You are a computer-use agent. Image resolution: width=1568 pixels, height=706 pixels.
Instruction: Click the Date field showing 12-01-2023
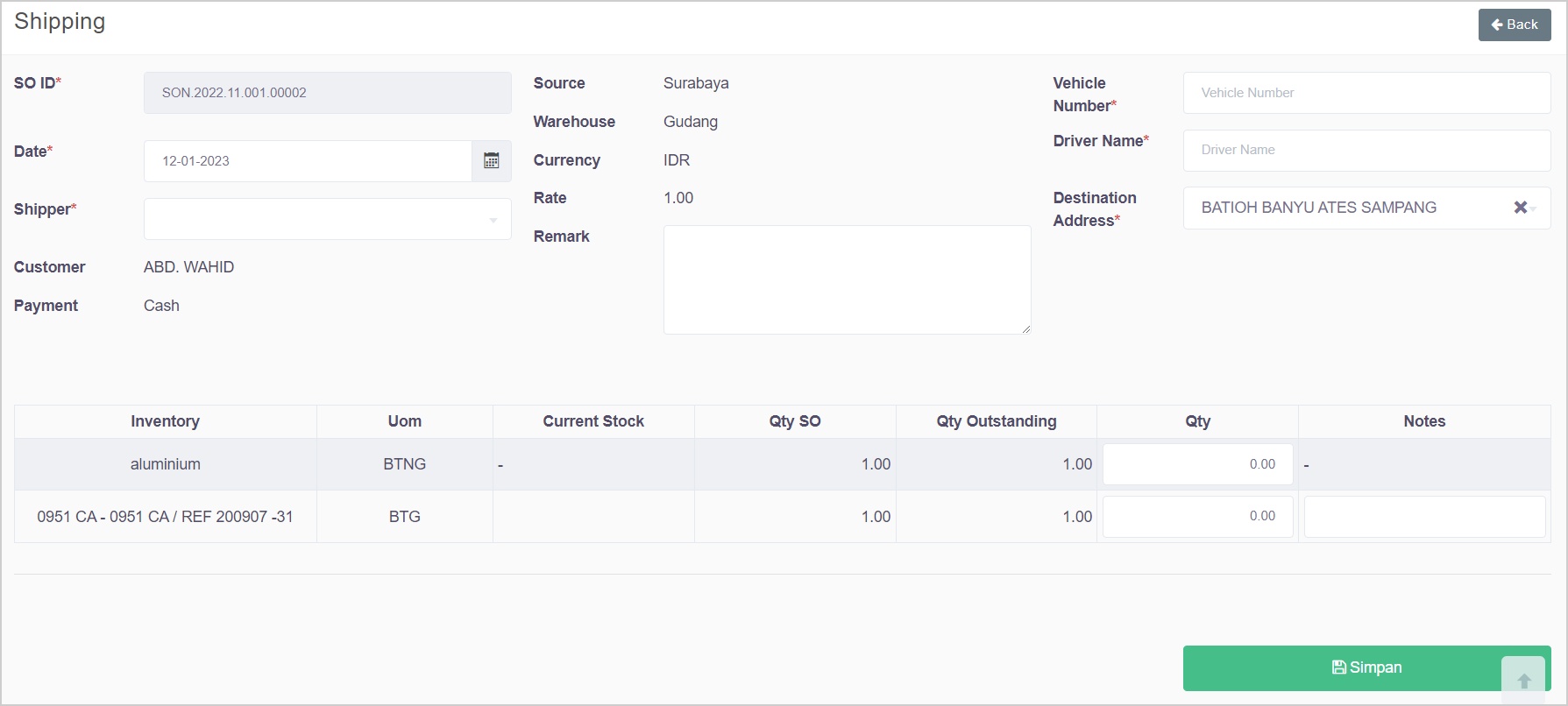click(x=307, y=161)
